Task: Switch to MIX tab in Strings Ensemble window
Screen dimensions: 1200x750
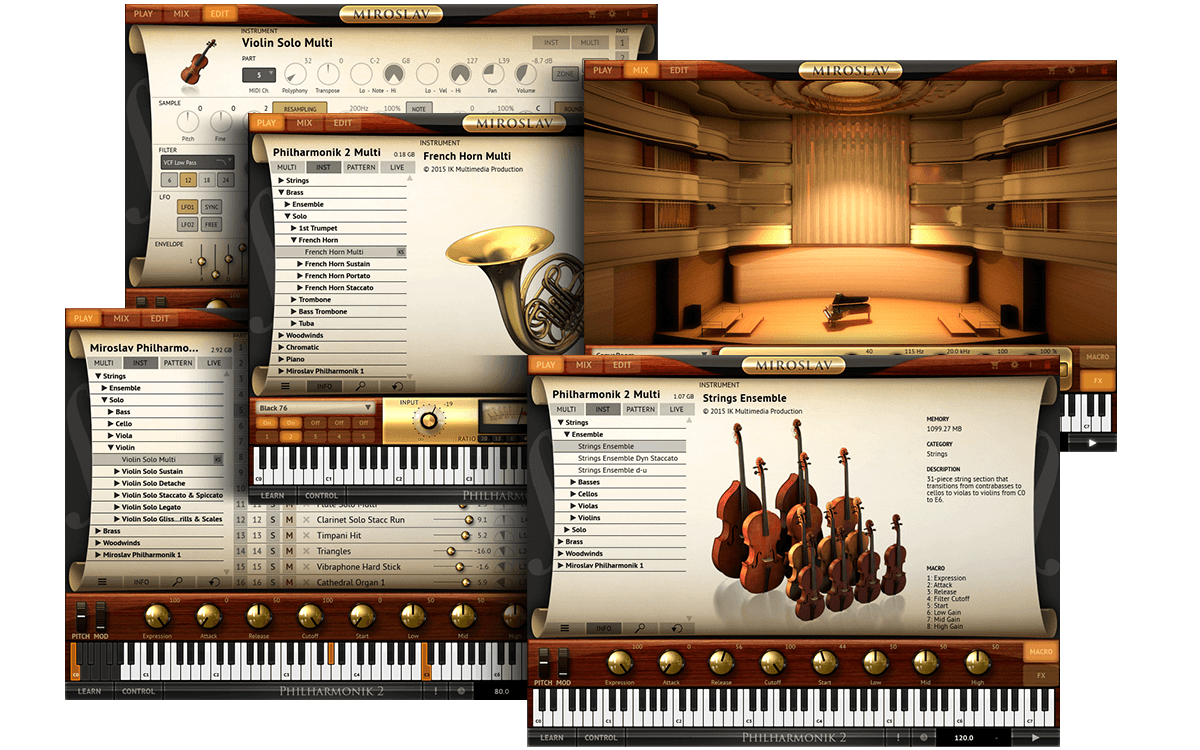Action: [584, 365]
